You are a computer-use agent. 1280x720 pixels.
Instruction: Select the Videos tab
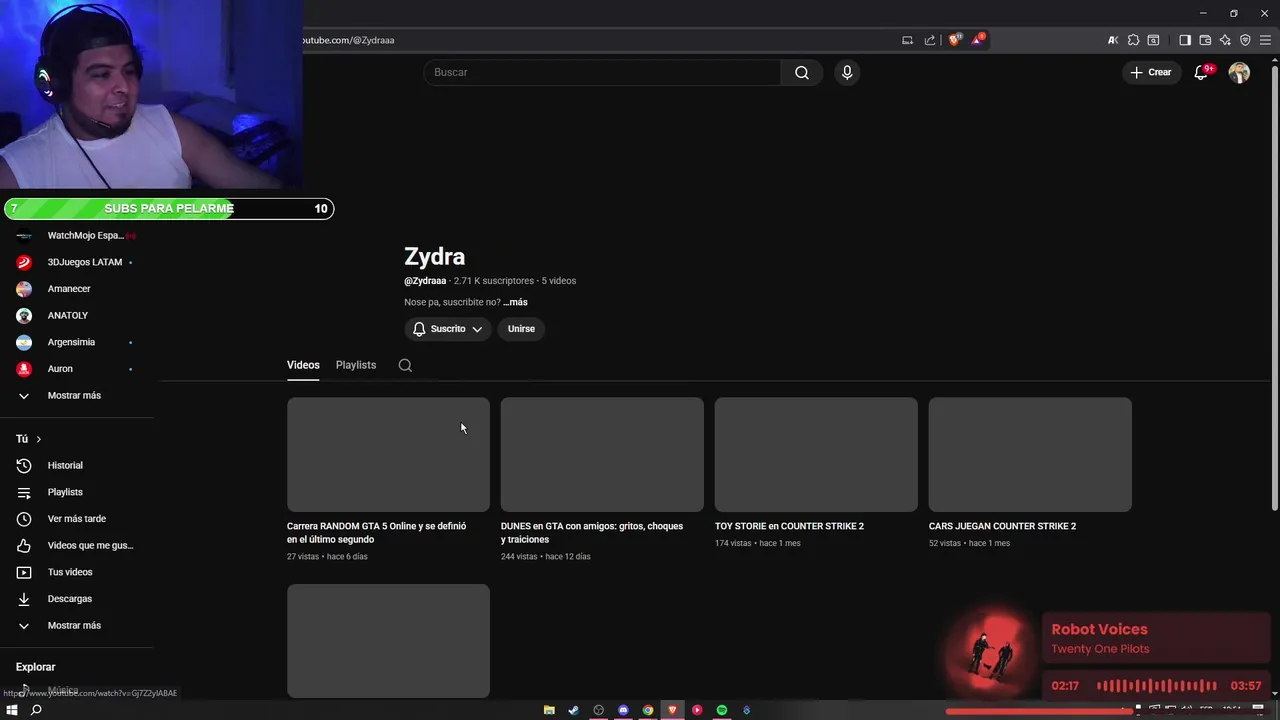click(x=303, y=365)
